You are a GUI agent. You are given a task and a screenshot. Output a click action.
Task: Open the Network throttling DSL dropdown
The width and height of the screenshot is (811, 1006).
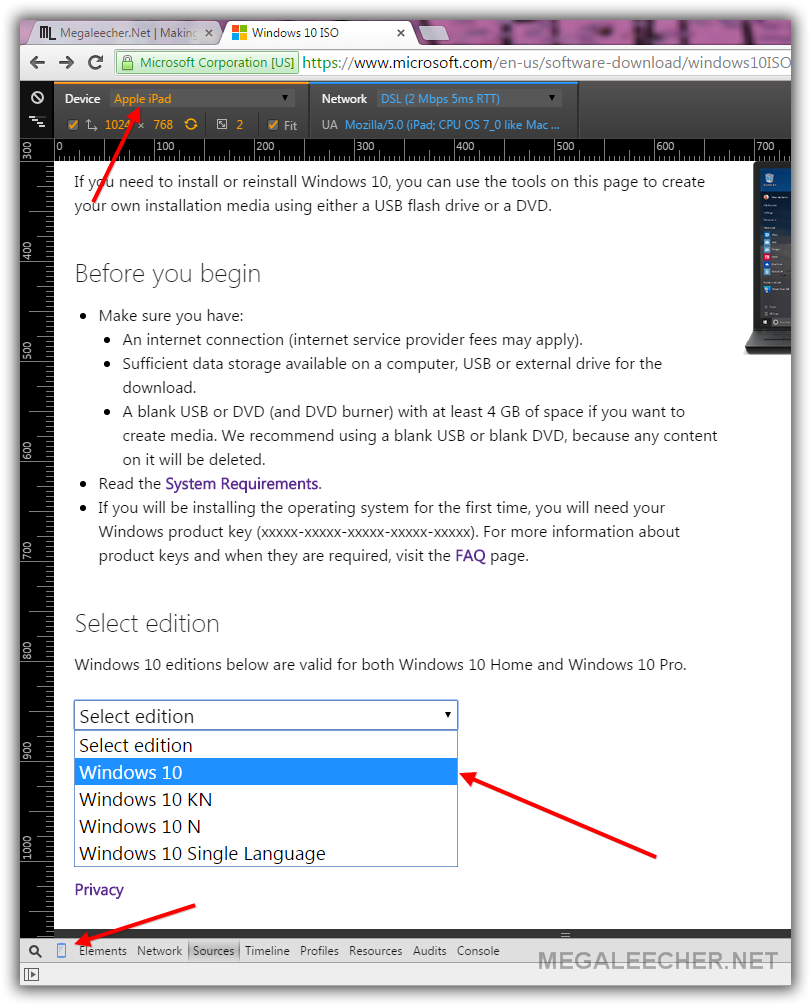[x=468, y=99]
